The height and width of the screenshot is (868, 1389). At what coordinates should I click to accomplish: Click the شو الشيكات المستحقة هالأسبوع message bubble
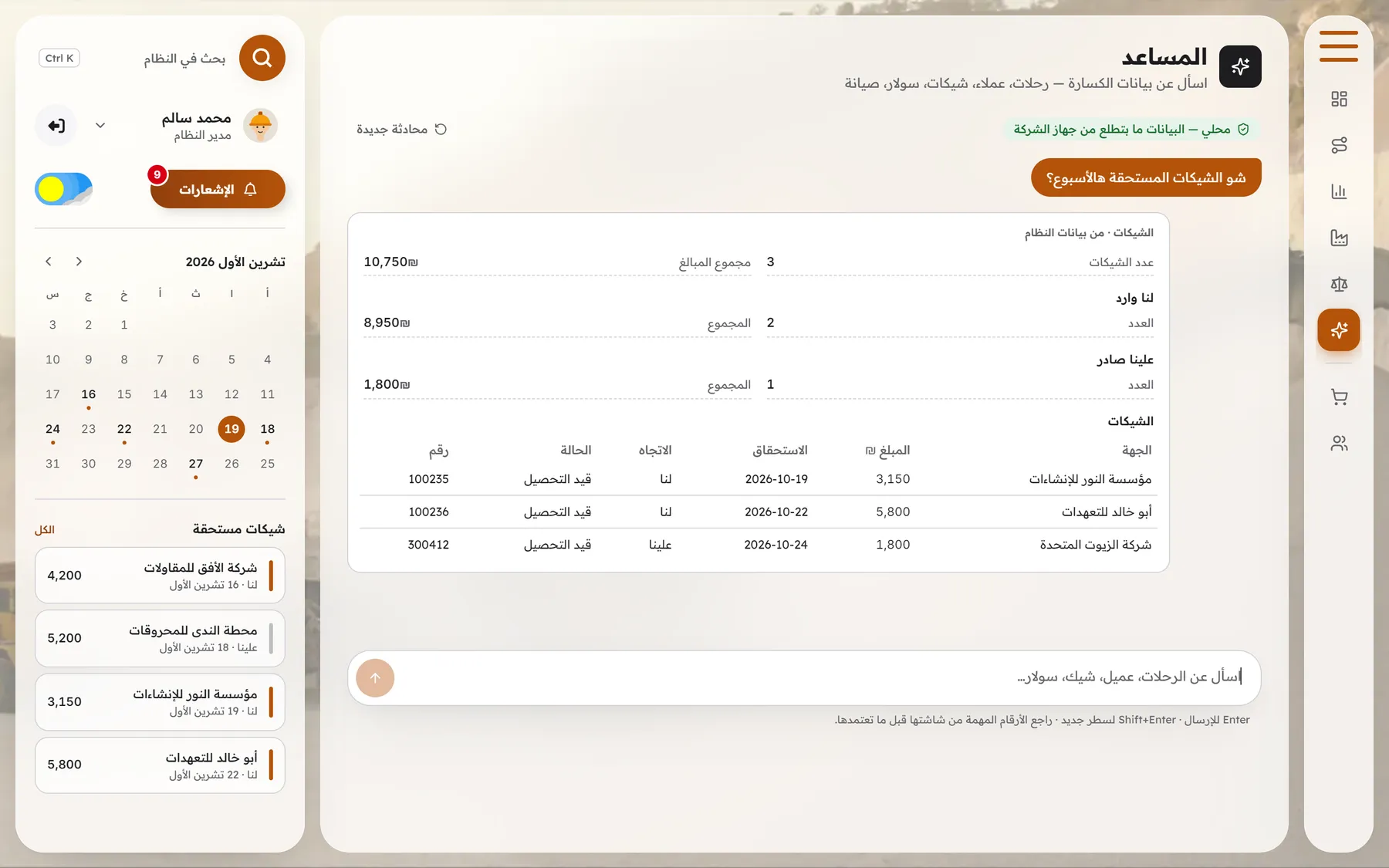1146,177
